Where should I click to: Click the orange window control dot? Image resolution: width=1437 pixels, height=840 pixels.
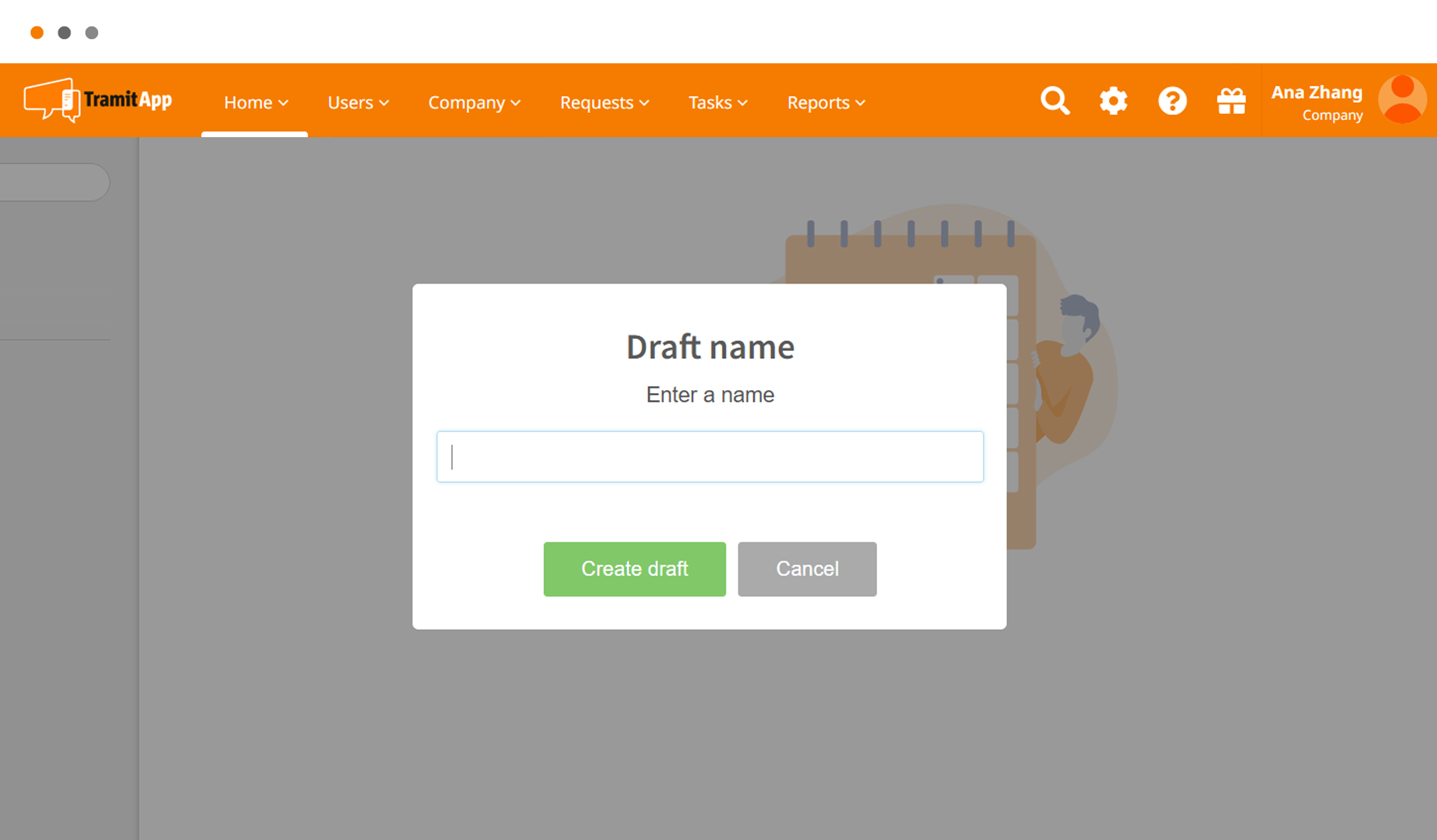click(37, 33)
